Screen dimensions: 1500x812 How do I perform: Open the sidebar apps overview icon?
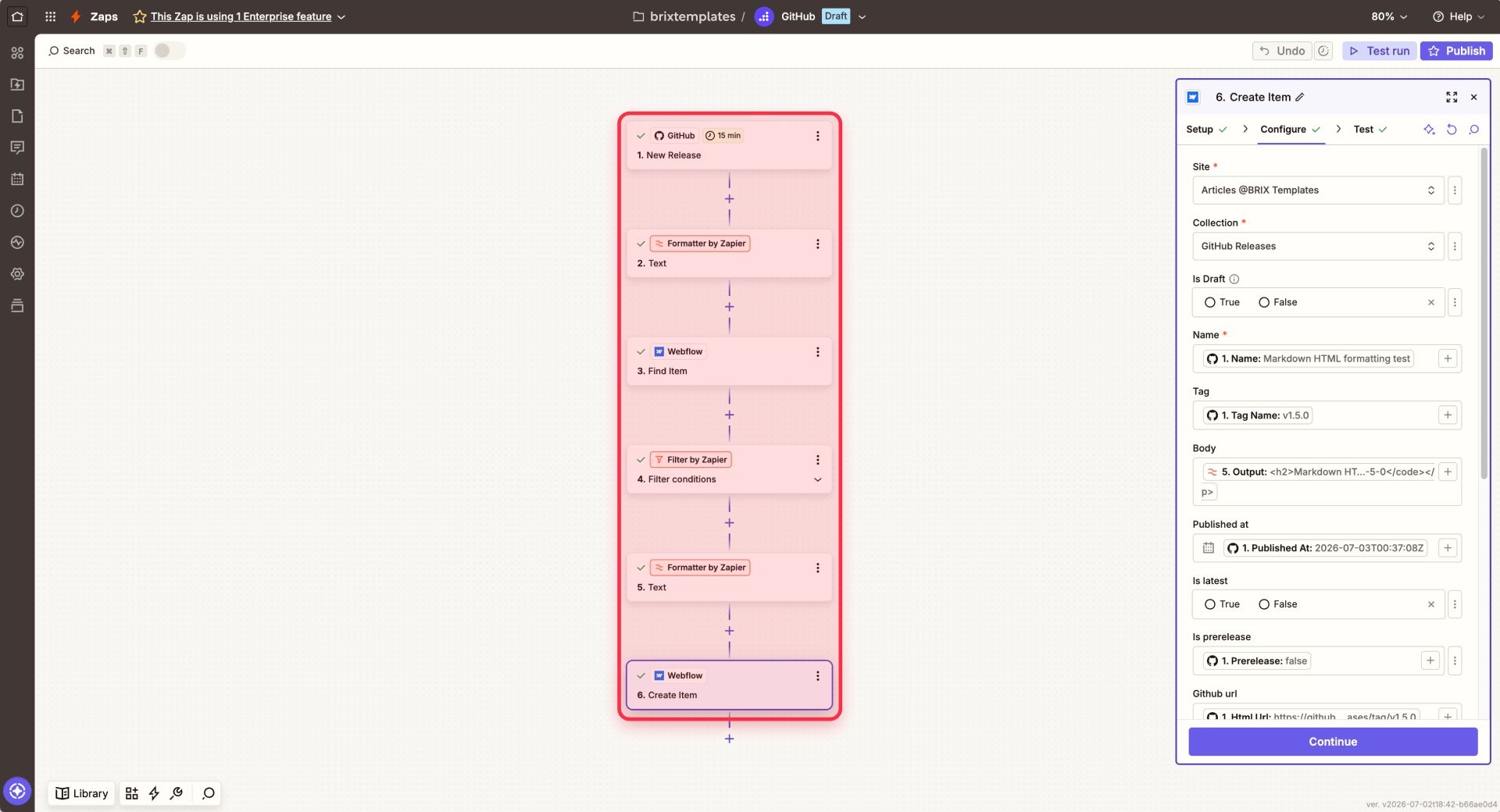click(17, 52)
